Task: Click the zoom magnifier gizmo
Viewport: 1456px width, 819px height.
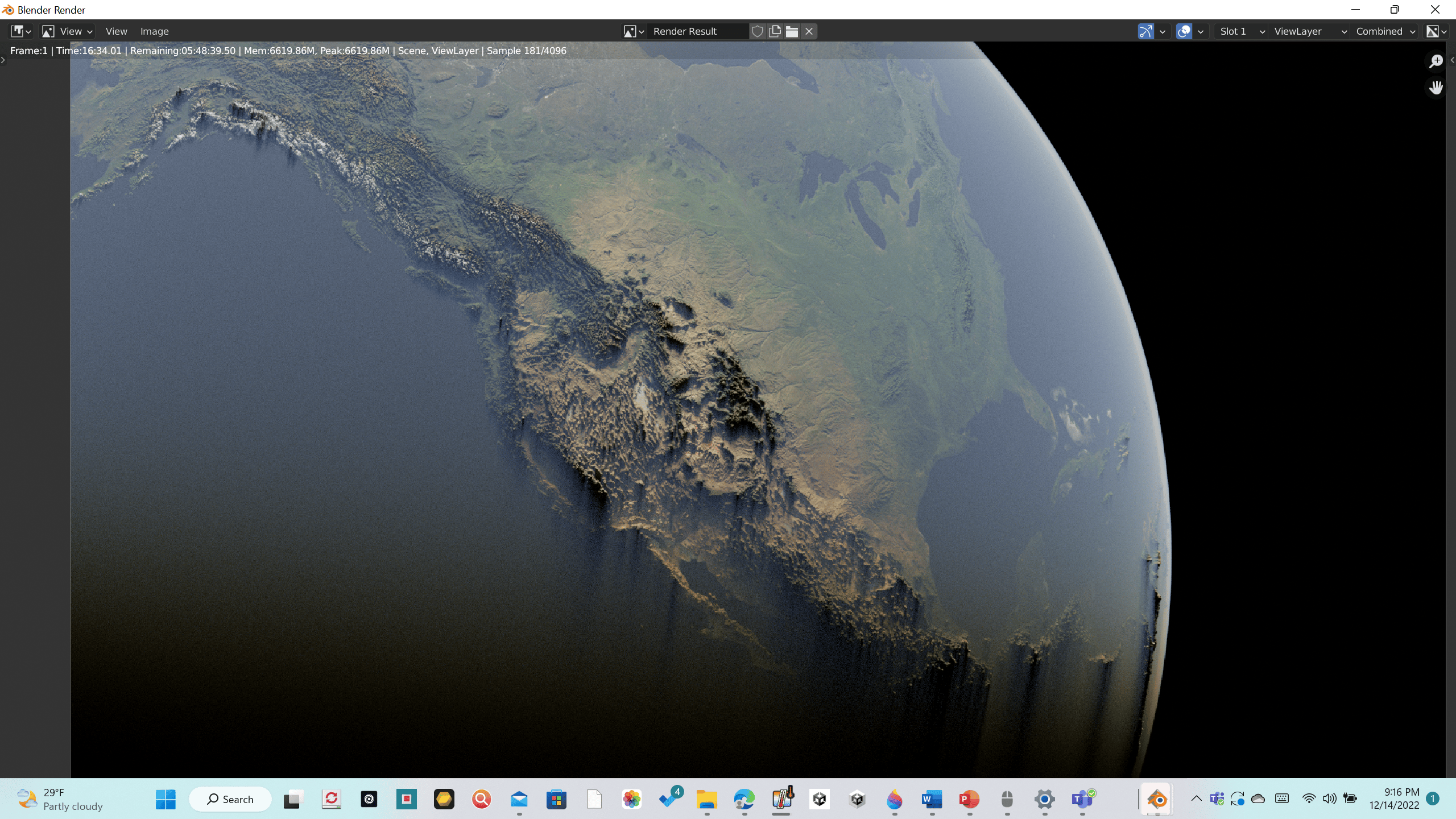Action: pyautogui.click(x=1436, y=61)
